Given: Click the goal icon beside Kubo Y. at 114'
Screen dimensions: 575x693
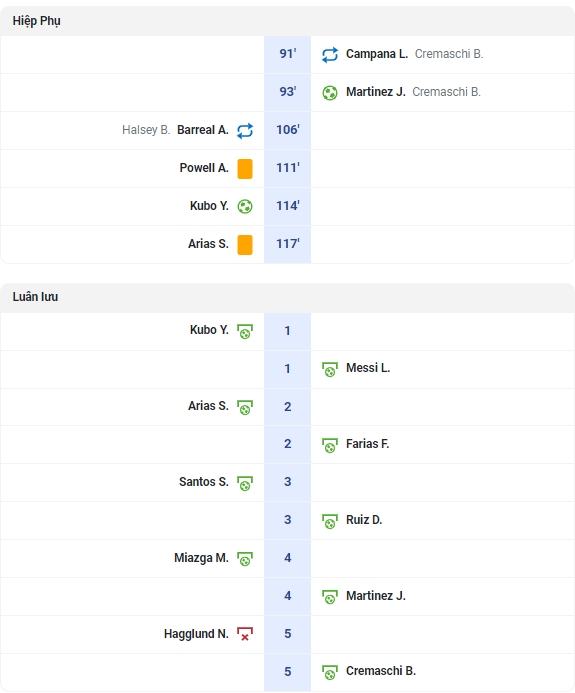Looking at the screenshot, I should (x=245, y=206).
